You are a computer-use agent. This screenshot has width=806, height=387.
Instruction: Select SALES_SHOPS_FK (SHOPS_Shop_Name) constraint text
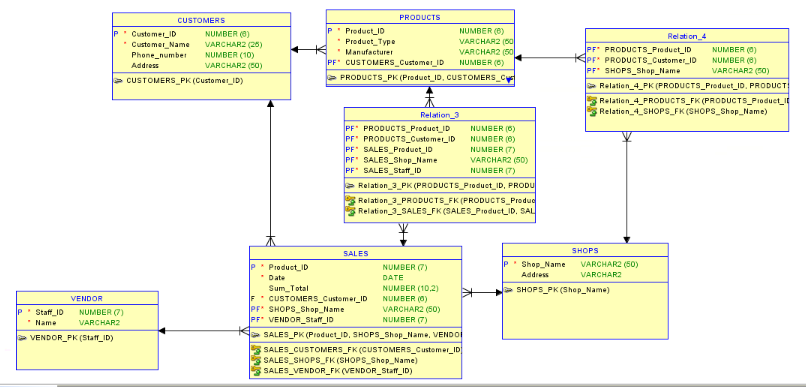(340, 360)
